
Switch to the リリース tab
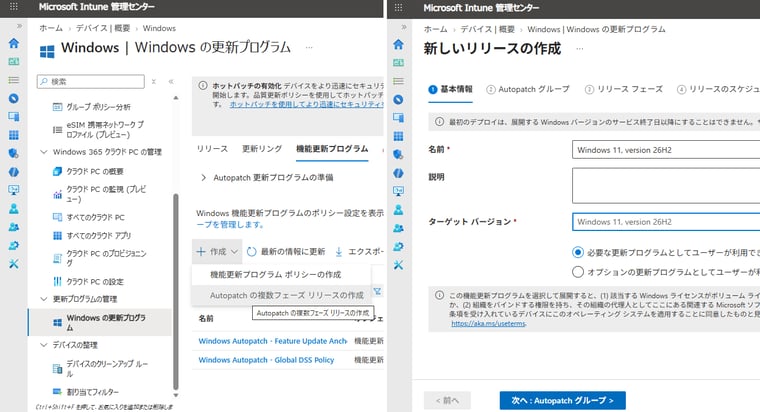(x=212, y=148)
